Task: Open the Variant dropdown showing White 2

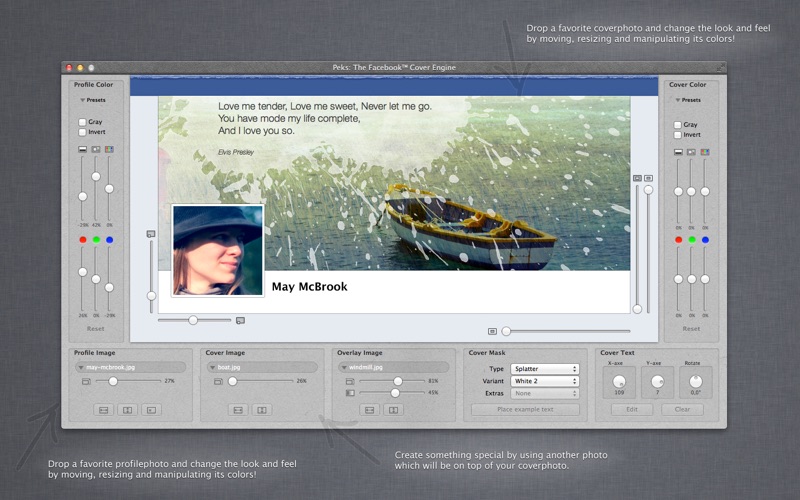Action: click(x=545, y=382)
